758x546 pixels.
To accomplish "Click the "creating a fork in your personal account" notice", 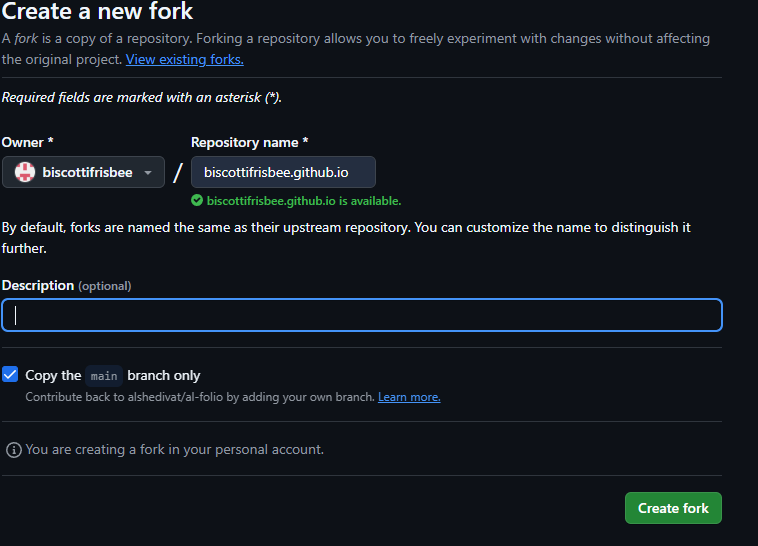I will (174, 450).
